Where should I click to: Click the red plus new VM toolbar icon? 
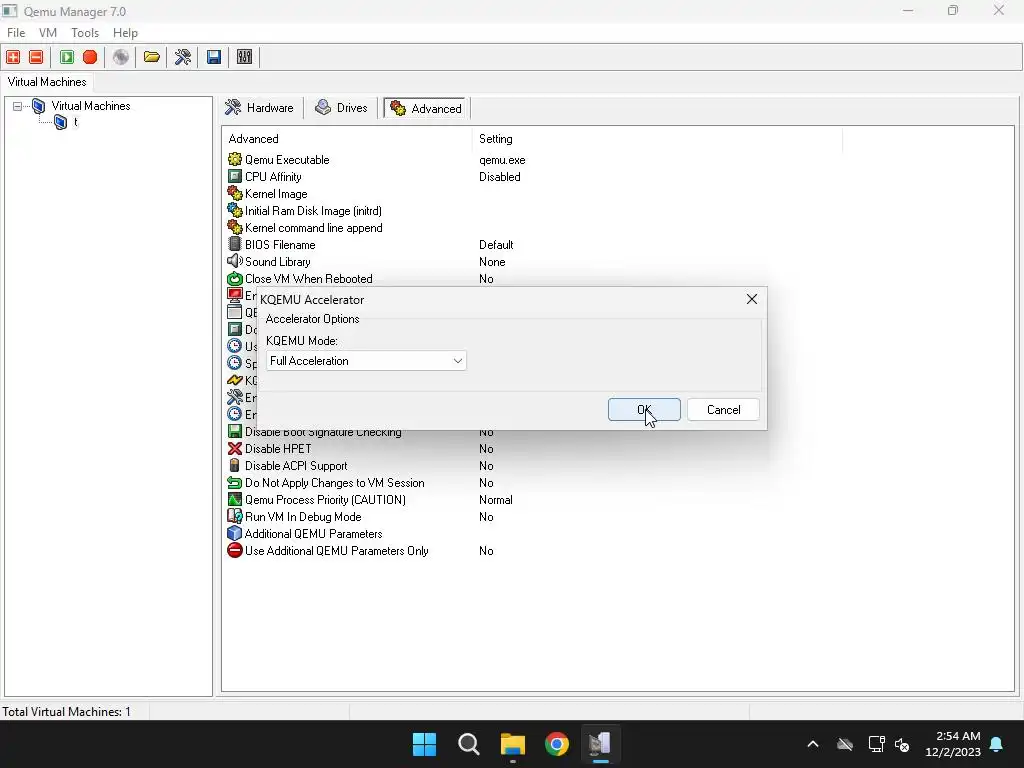point(13,57)
